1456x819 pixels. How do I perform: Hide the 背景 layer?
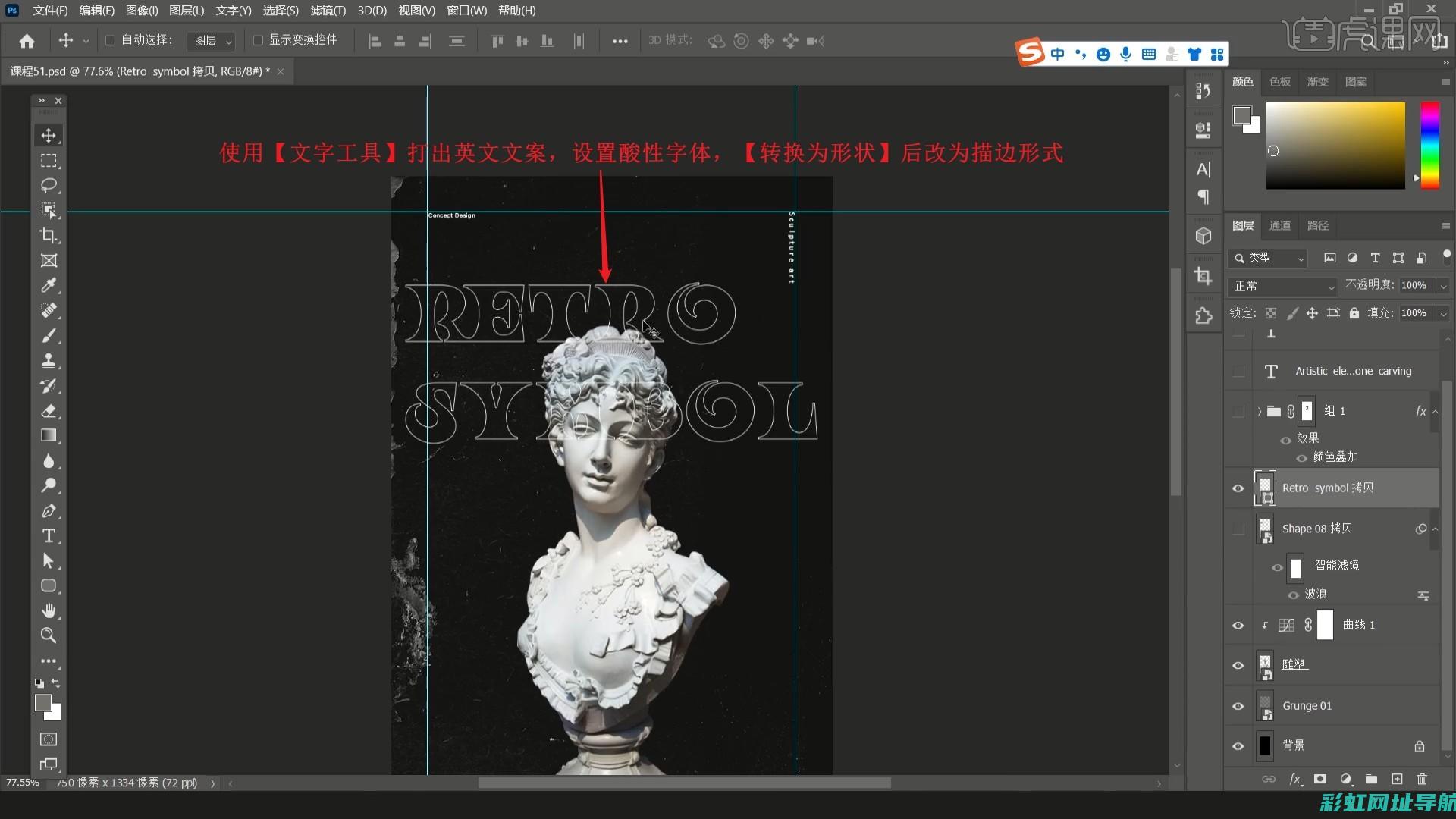[x=1238, y=746]
